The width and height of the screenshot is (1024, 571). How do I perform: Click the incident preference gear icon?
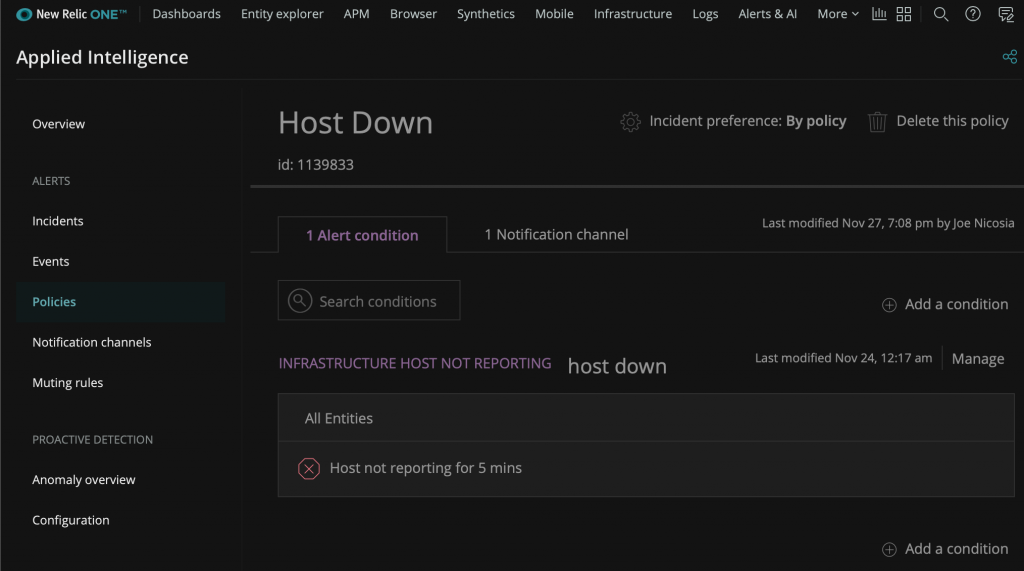tap(630, 122)
